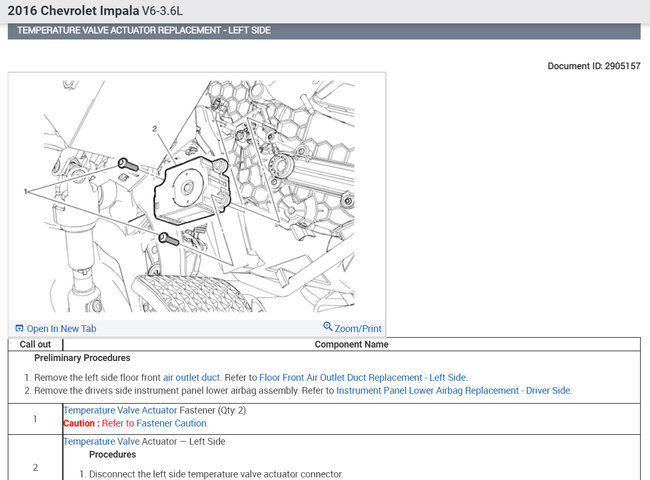The image size is (650, 480).
Task: Click the Zoom/Print magnifier icon
Action: click(x=327, y=326)
